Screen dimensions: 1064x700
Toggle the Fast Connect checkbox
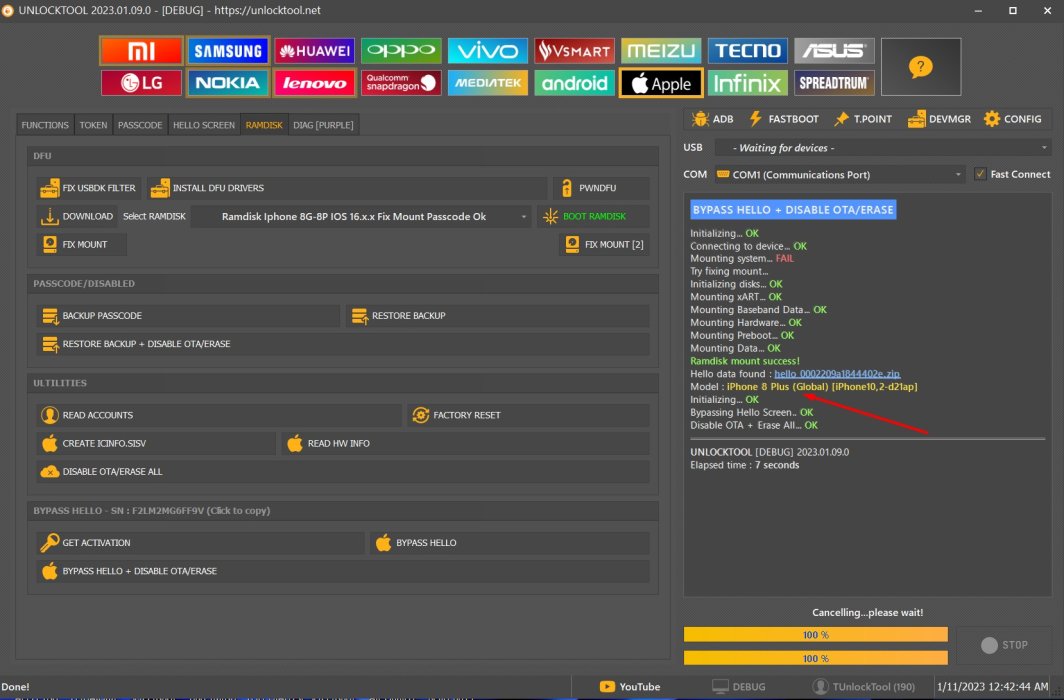coord(980,174)
